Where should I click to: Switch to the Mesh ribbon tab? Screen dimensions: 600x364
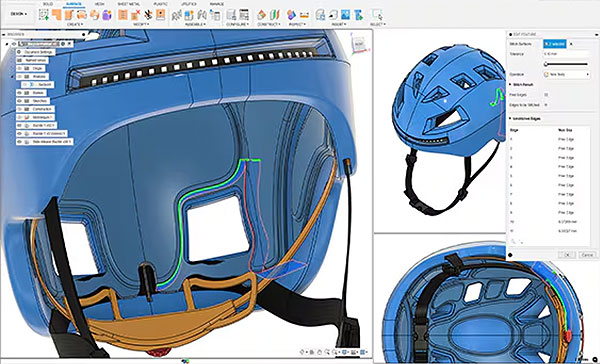[99, 4]
